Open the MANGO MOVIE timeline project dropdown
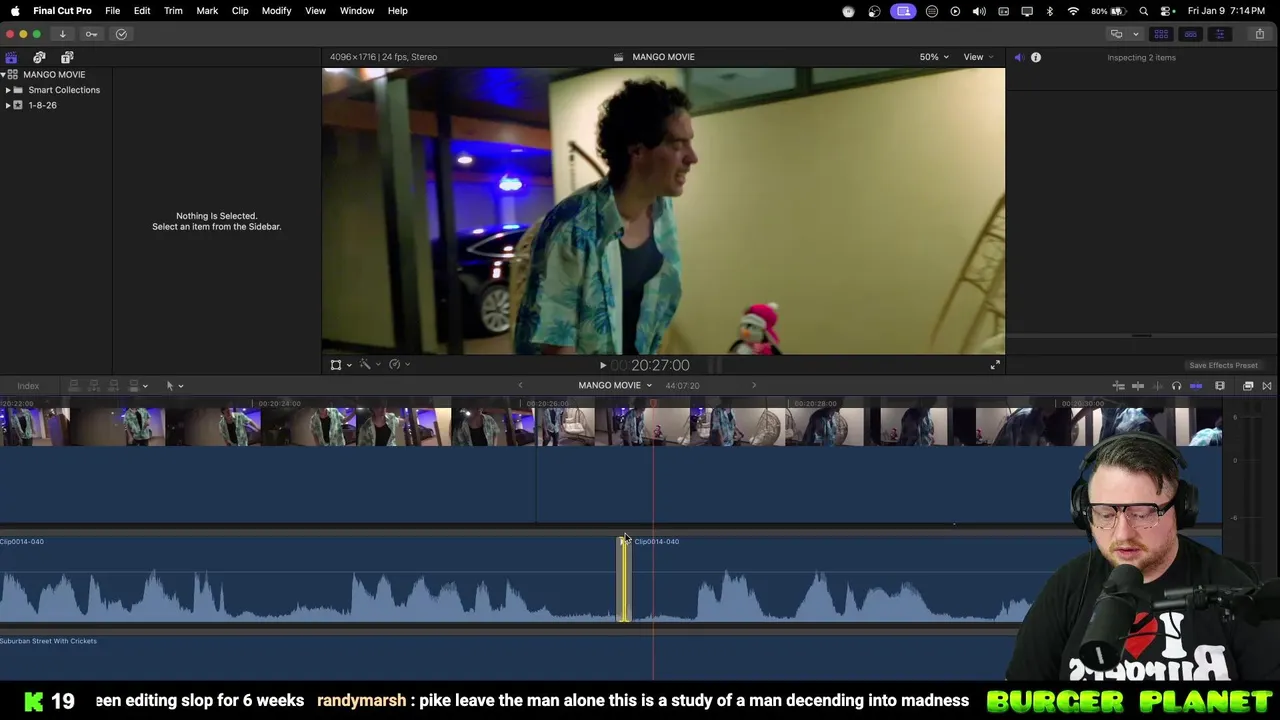Screen dimensions: 1280x720 (615, 385)
